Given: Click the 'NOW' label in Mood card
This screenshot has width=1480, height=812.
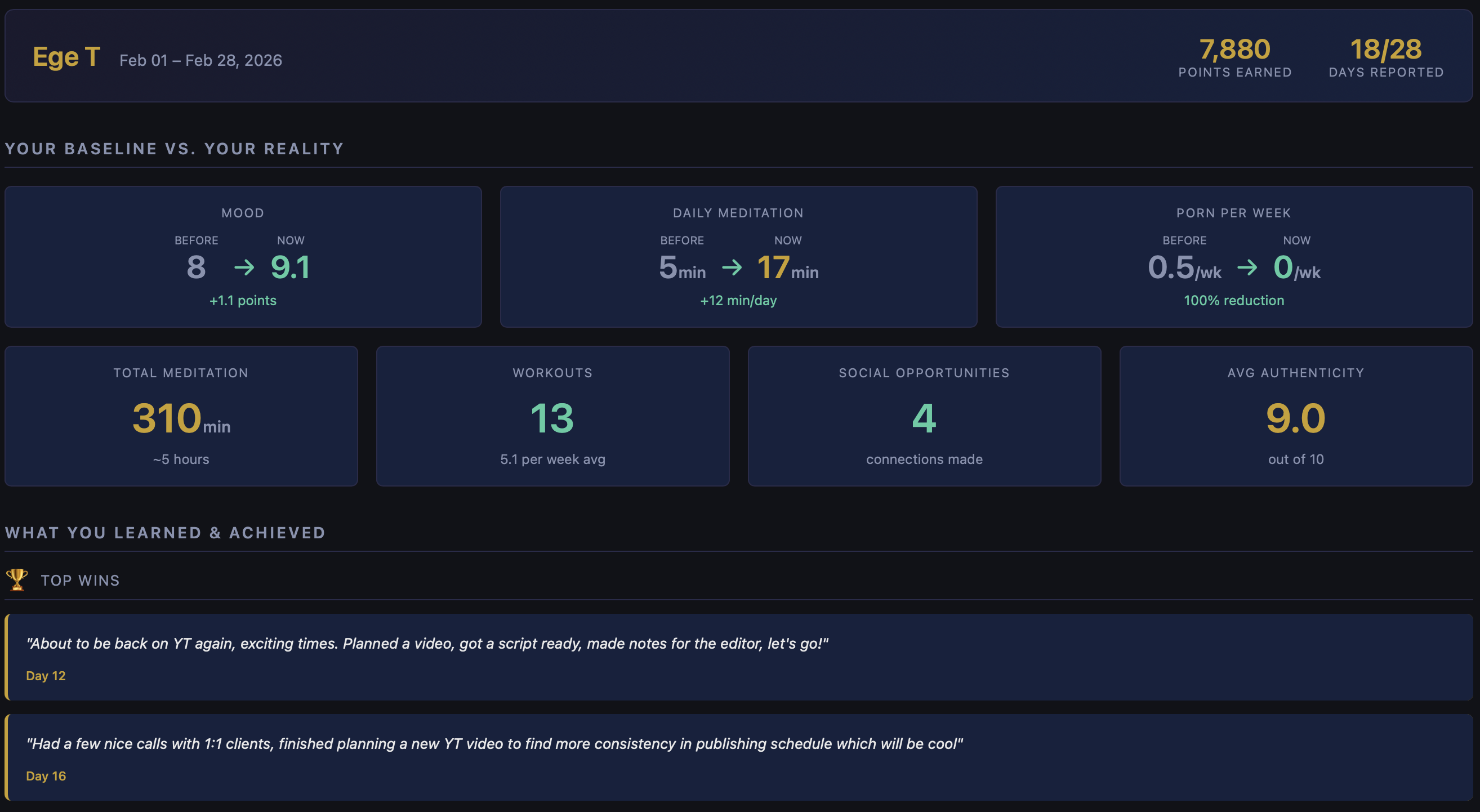Looking at the screenshot, I should click(x=291, y=240).
